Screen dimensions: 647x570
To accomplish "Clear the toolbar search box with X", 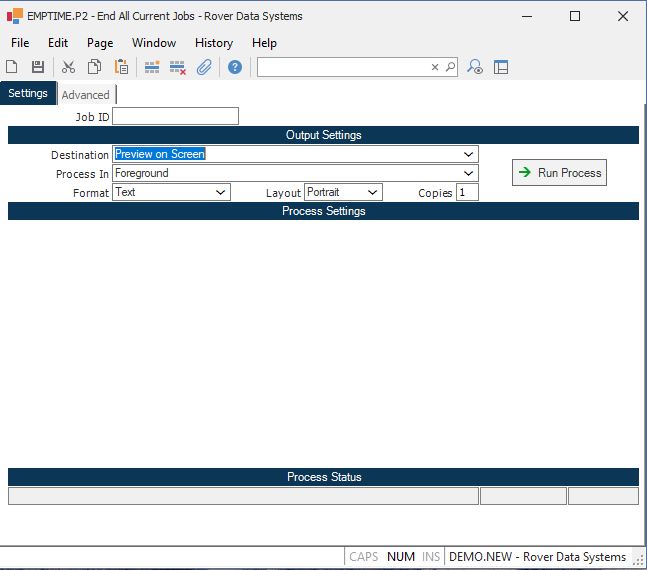I will (435, 67).
